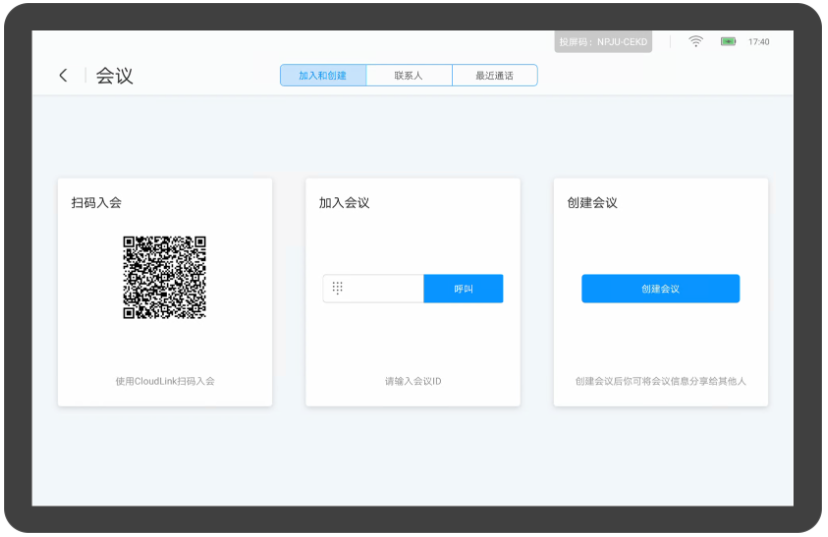
Task: Switch to the 最近通话 tab
Action: point(495,76)
